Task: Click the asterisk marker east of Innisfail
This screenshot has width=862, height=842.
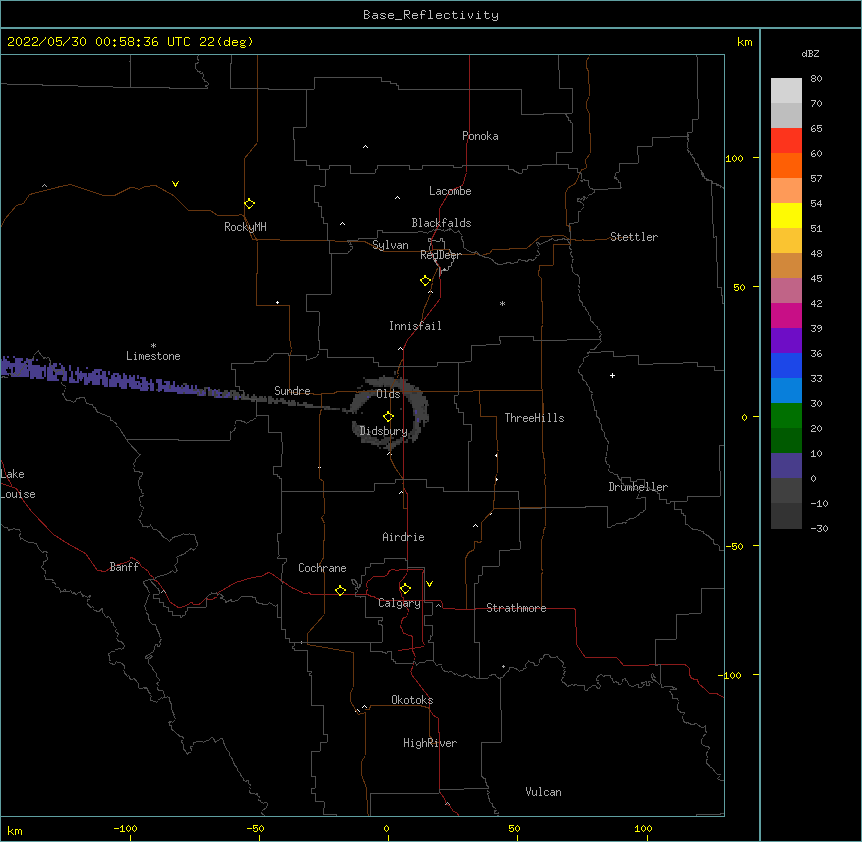Action: coord(502,304)
